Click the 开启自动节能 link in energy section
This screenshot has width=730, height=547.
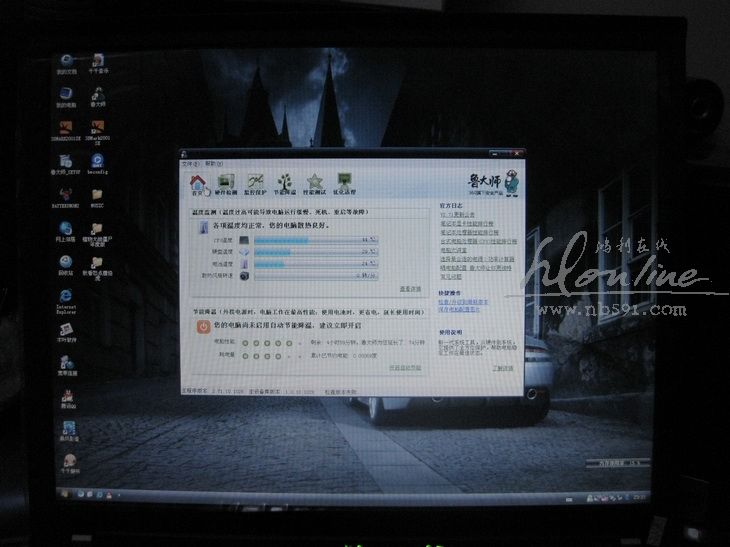pyautogui.click(x=405, y=368)
